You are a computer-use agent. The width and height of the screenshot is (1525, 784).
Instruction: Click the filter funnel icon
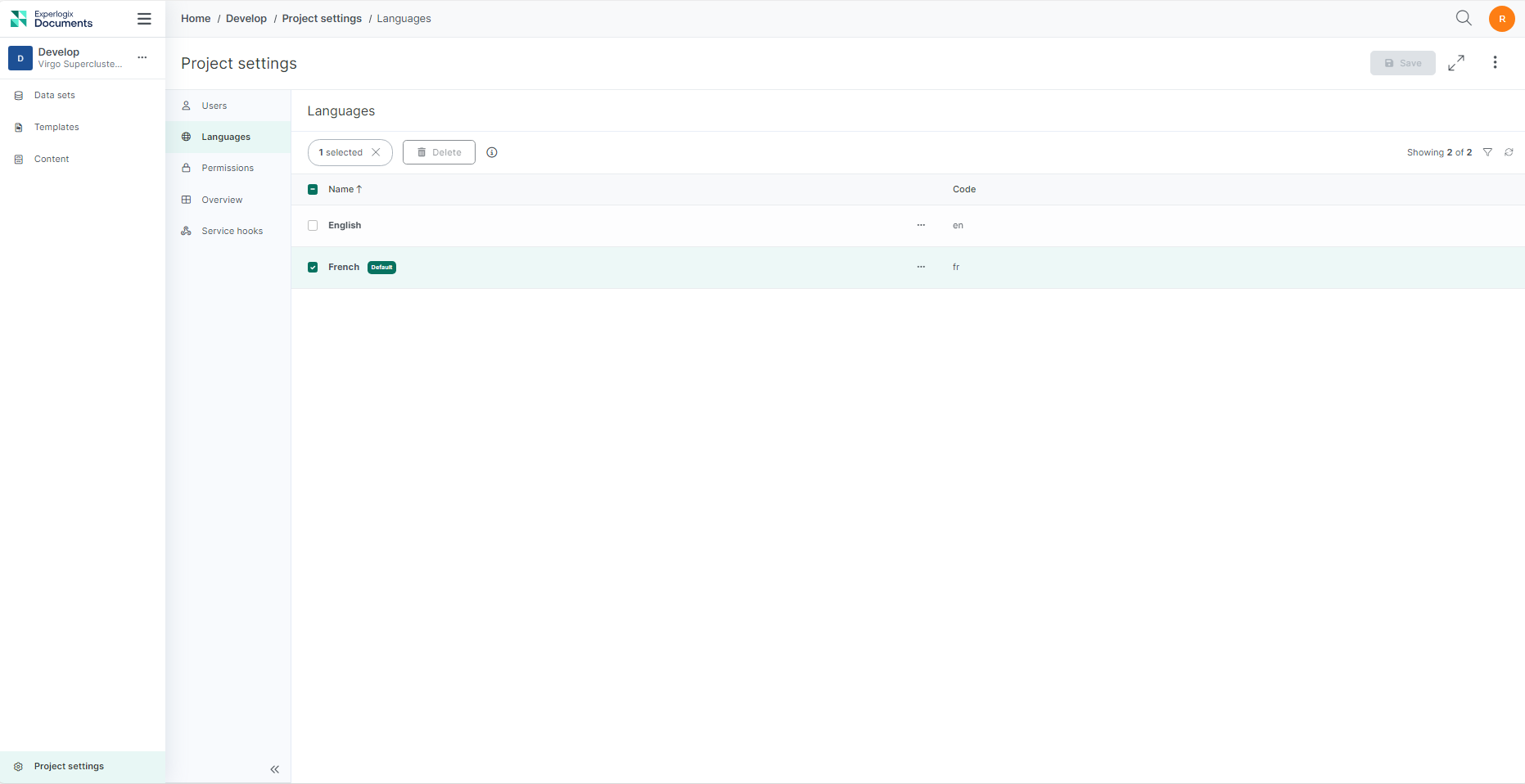[1487, 152]
